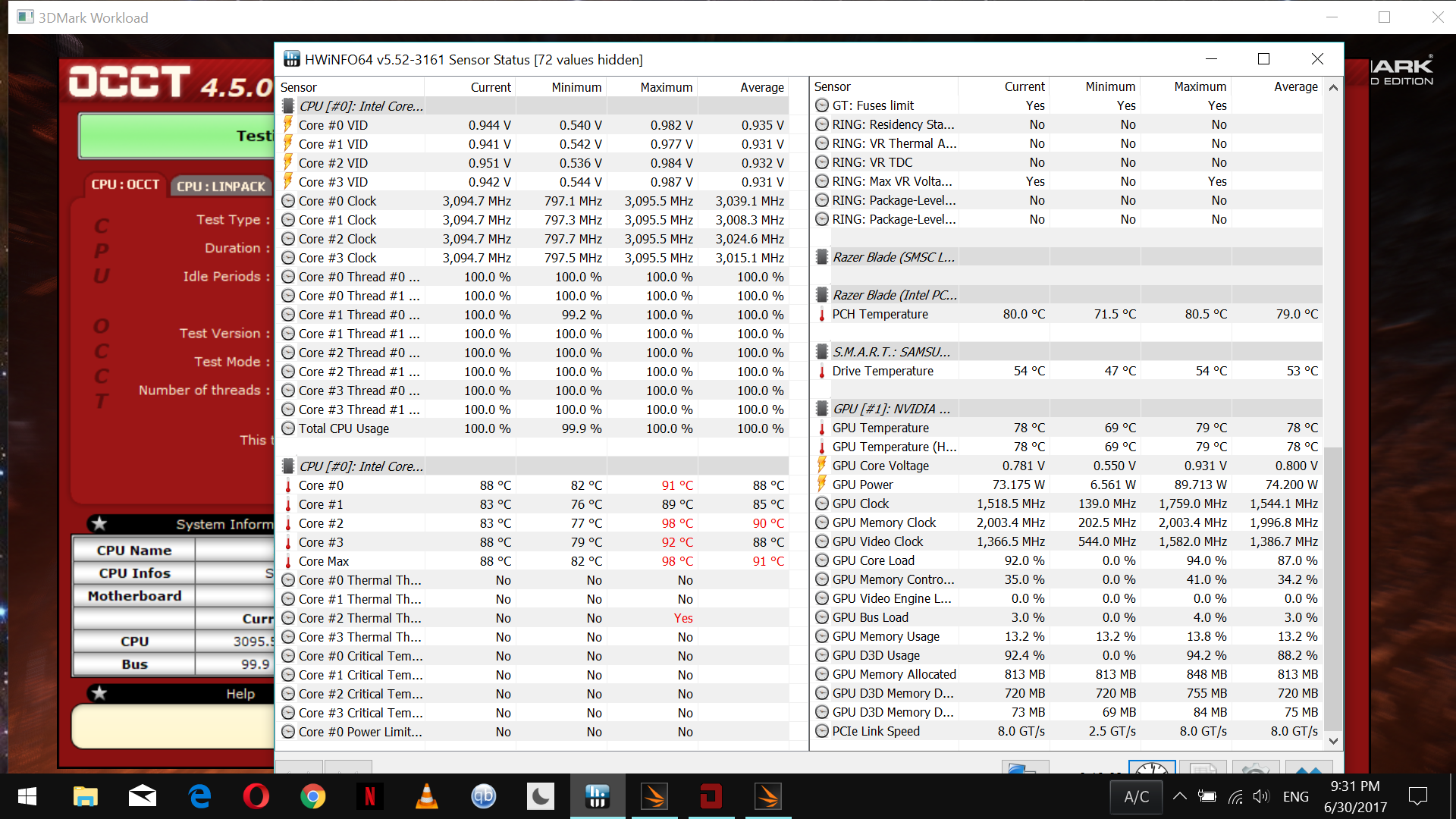Launch Opera browser from the taskbar
Viewport: 1456px width, 819px height.
[x=256, y=796]
